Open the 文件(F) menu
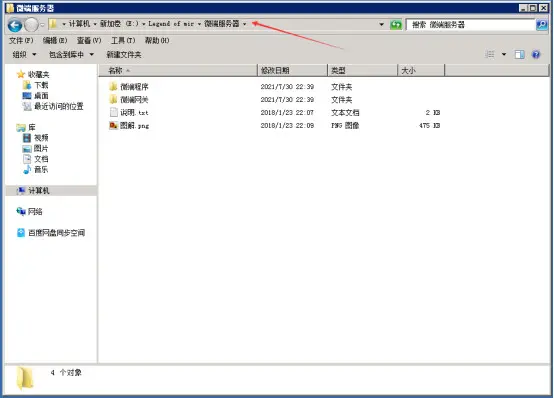Image resolution: width=554 pixels, height=398 pixels. point(21,40)
